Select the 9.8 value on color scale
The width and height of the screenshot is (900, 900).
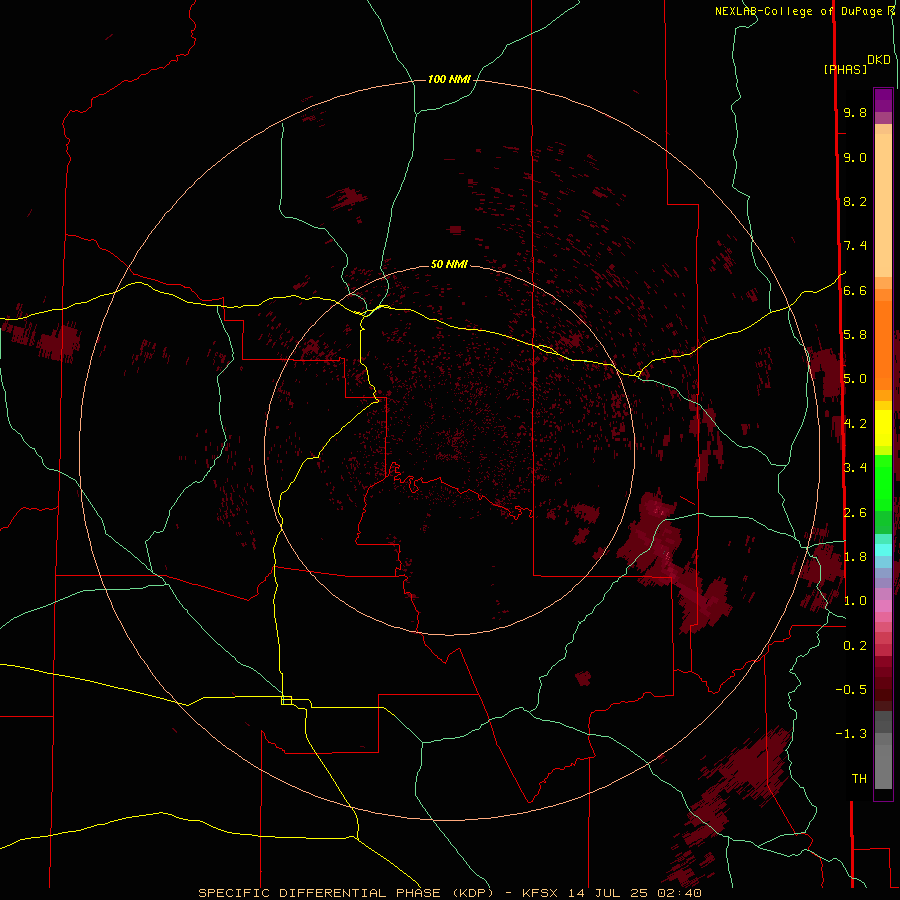click(x=855, y=112)
